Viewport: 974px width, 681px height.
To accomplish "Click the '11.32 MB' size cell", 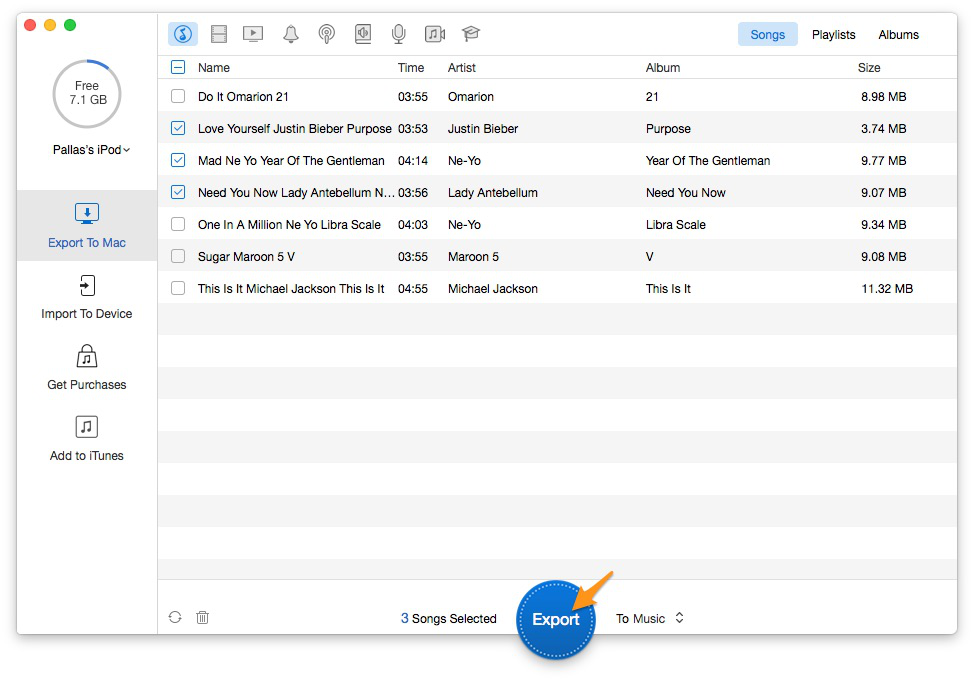I will [887, 288].
